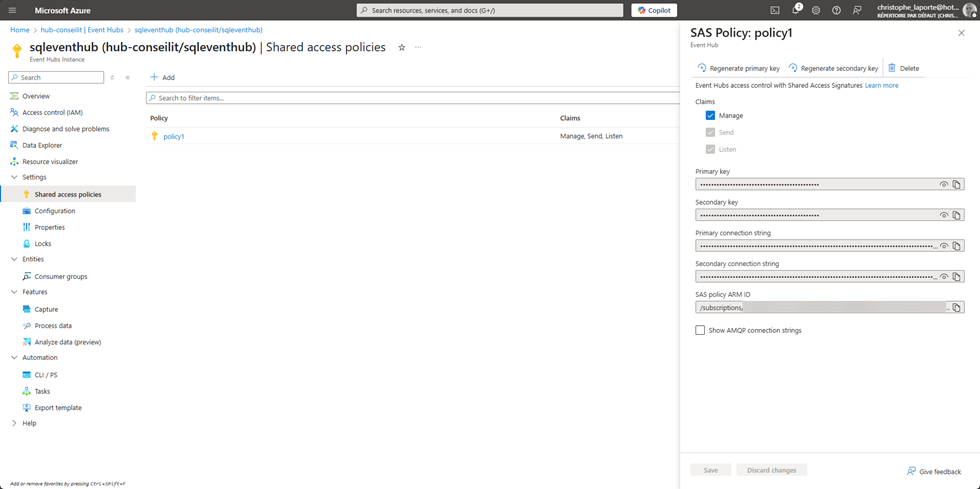Go to Home breadcrumb
This screenshot has height=489, width=980.
coord(19,29)
